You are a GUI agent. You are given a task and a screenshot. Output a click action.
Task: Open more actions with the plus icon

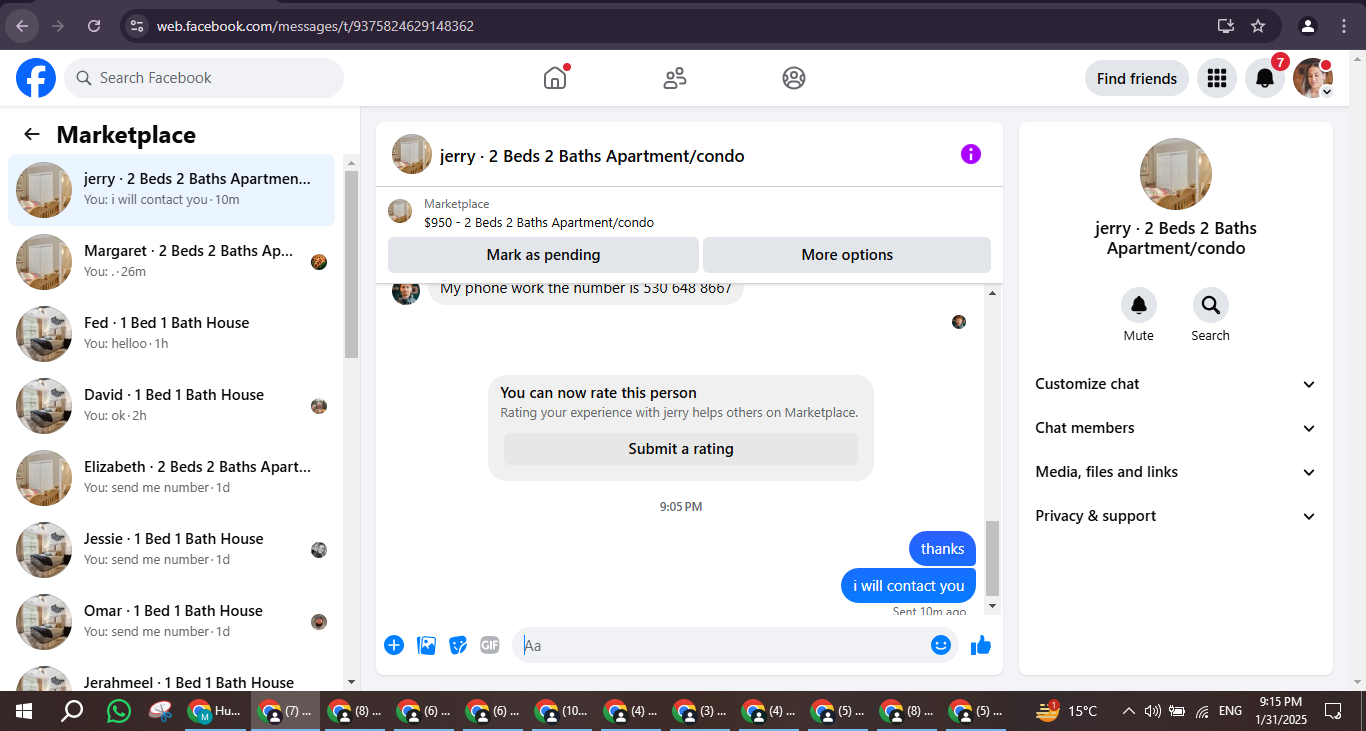(394, 645)
